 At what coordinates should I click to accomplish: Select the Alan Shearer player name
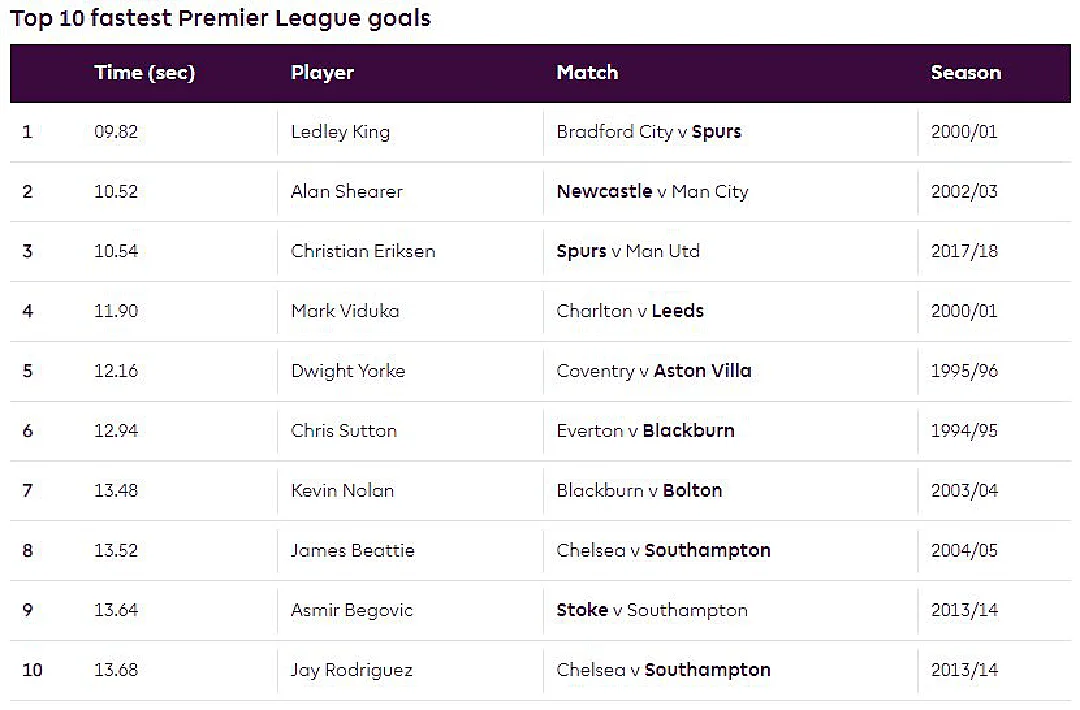tap(346, 191)
